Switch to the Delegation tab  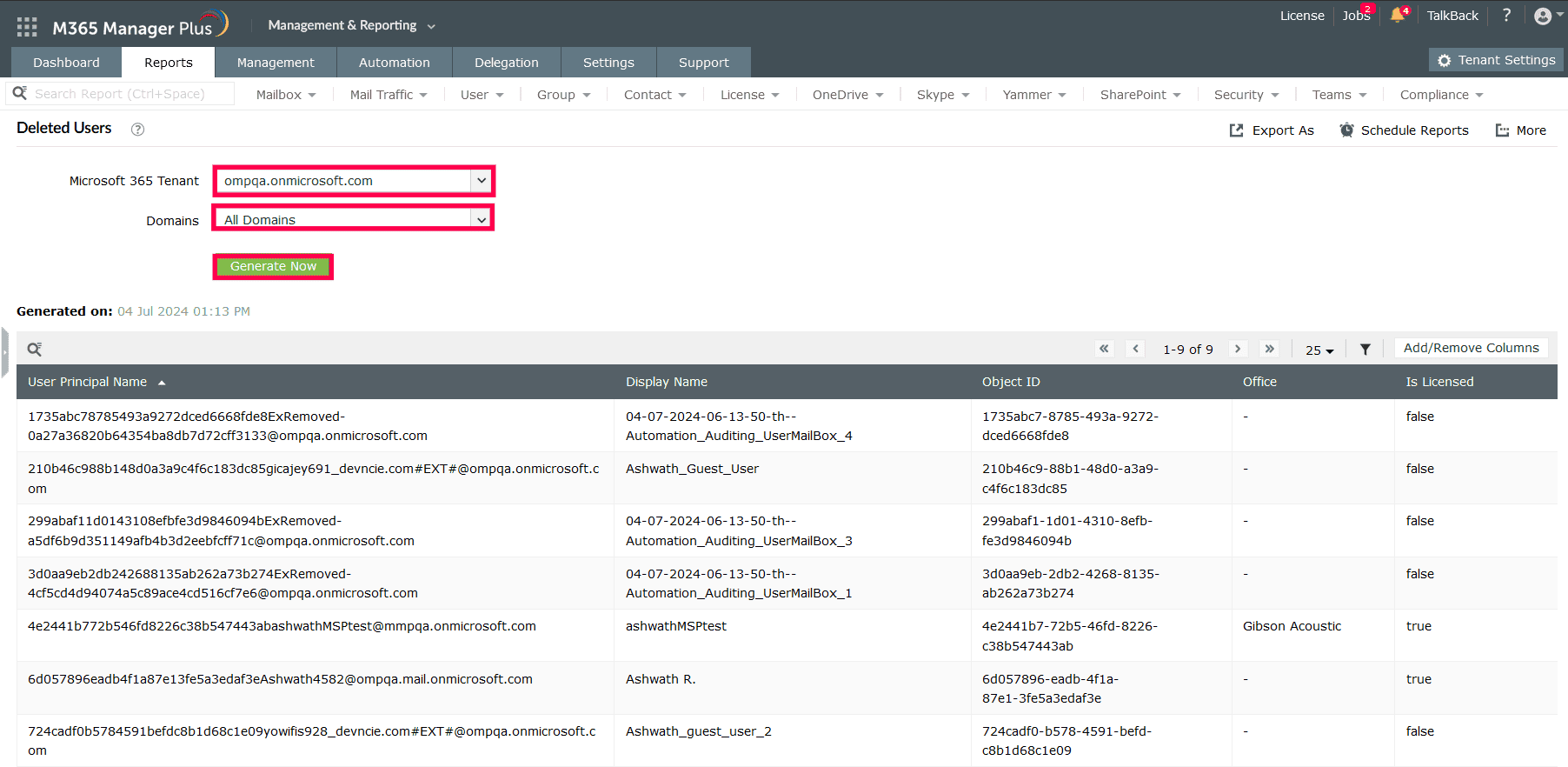click(x=507, y=63)
